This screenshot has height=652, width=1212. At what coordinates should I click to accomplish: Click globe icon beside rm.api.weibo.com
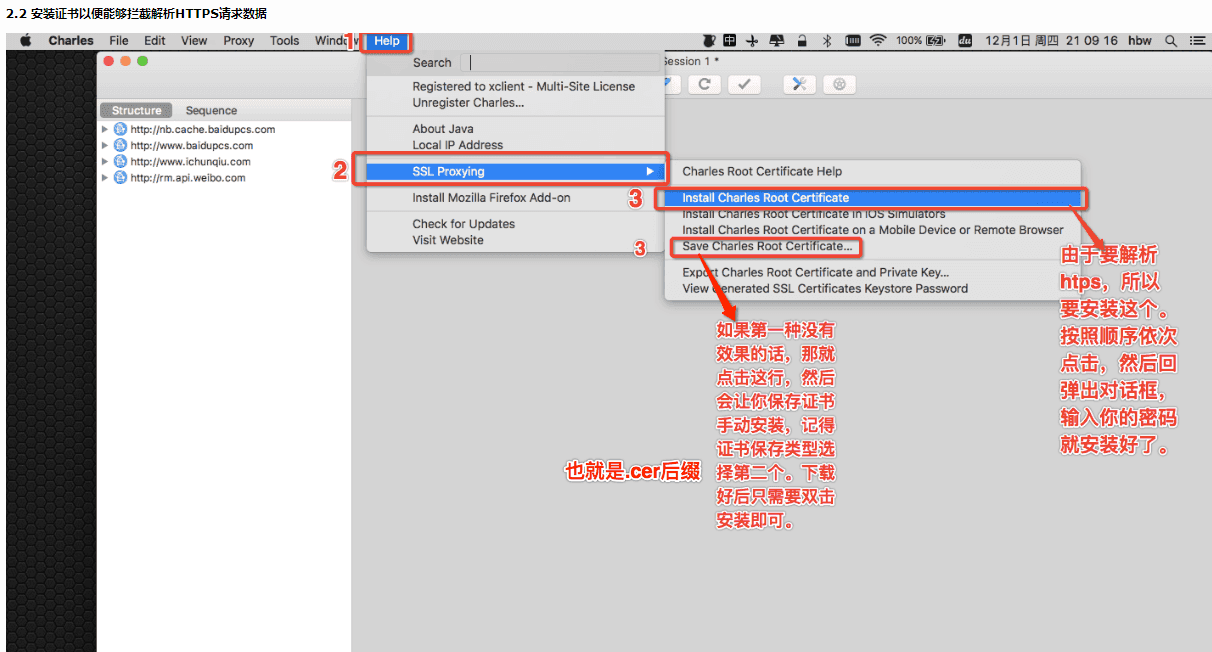(120, 177)
